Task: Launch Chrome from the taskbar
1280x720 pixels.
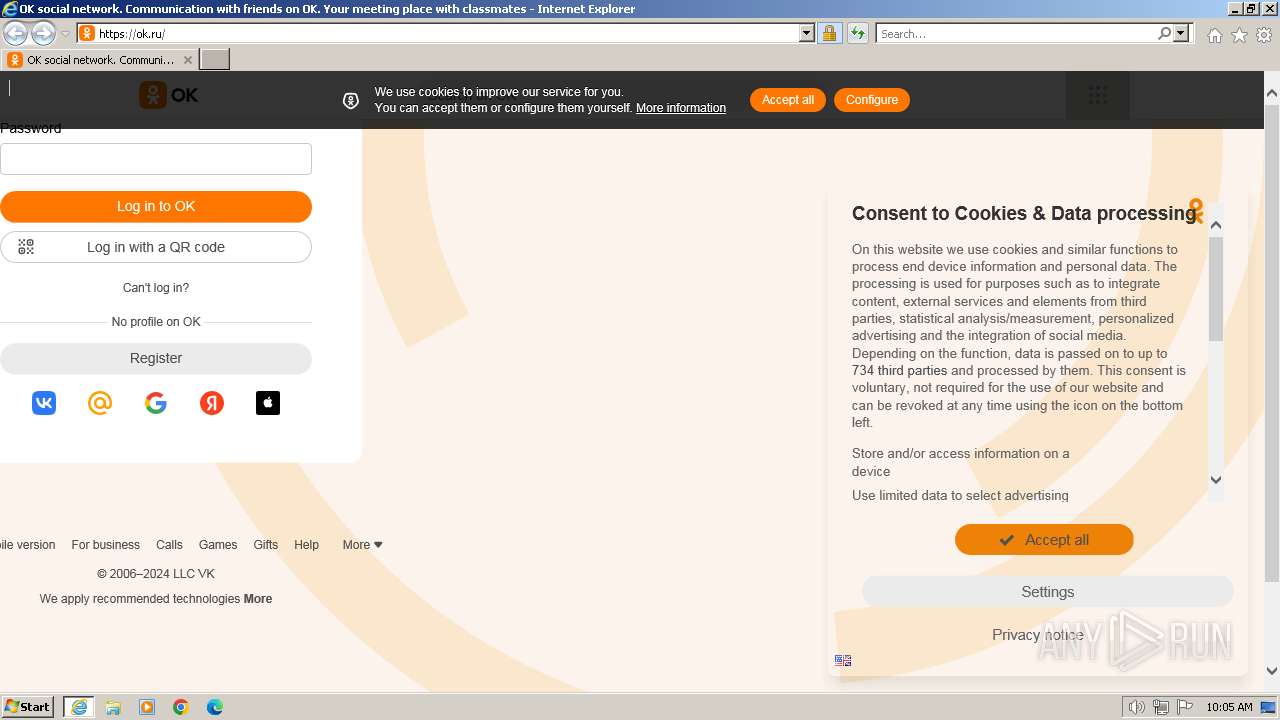Action: pyautogui.click(x=181, y=707)
